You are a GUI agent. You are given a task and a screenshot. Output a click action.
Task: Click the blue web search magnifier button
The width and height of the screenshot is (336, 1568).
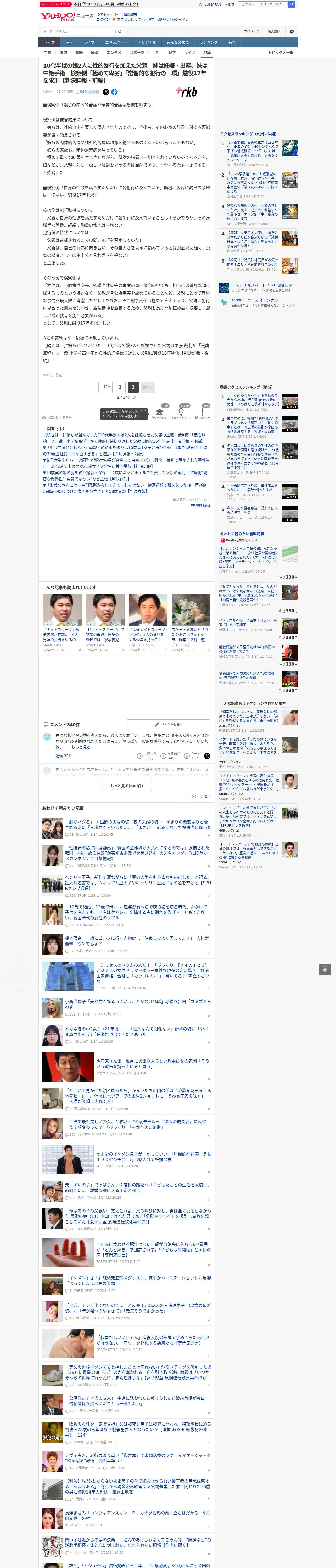click(292, 4)
